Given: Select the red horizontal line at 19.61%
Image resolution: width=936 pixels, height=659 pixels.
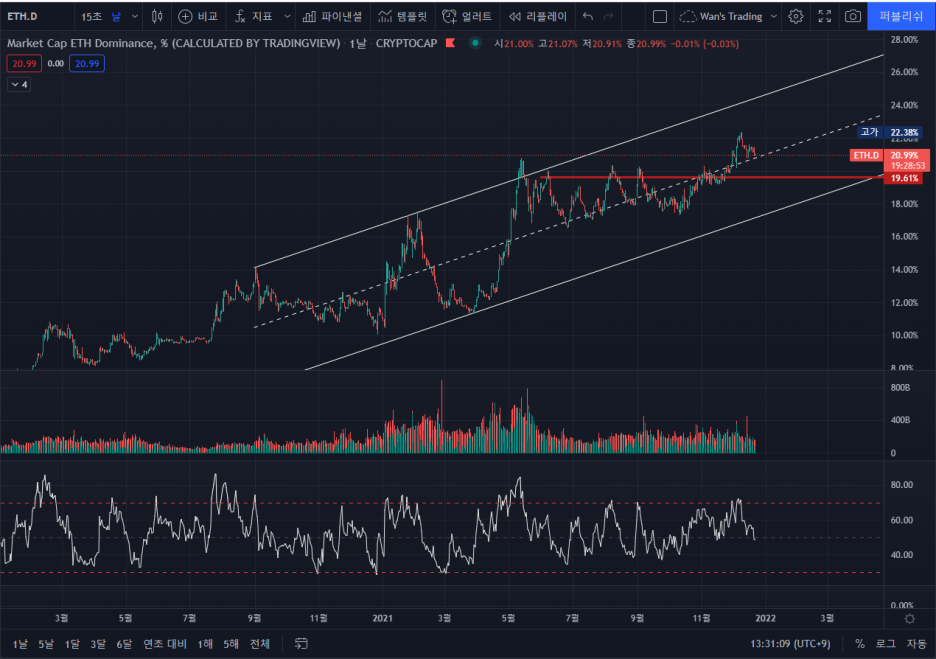Looking at the screenshot, I should 712,177.
